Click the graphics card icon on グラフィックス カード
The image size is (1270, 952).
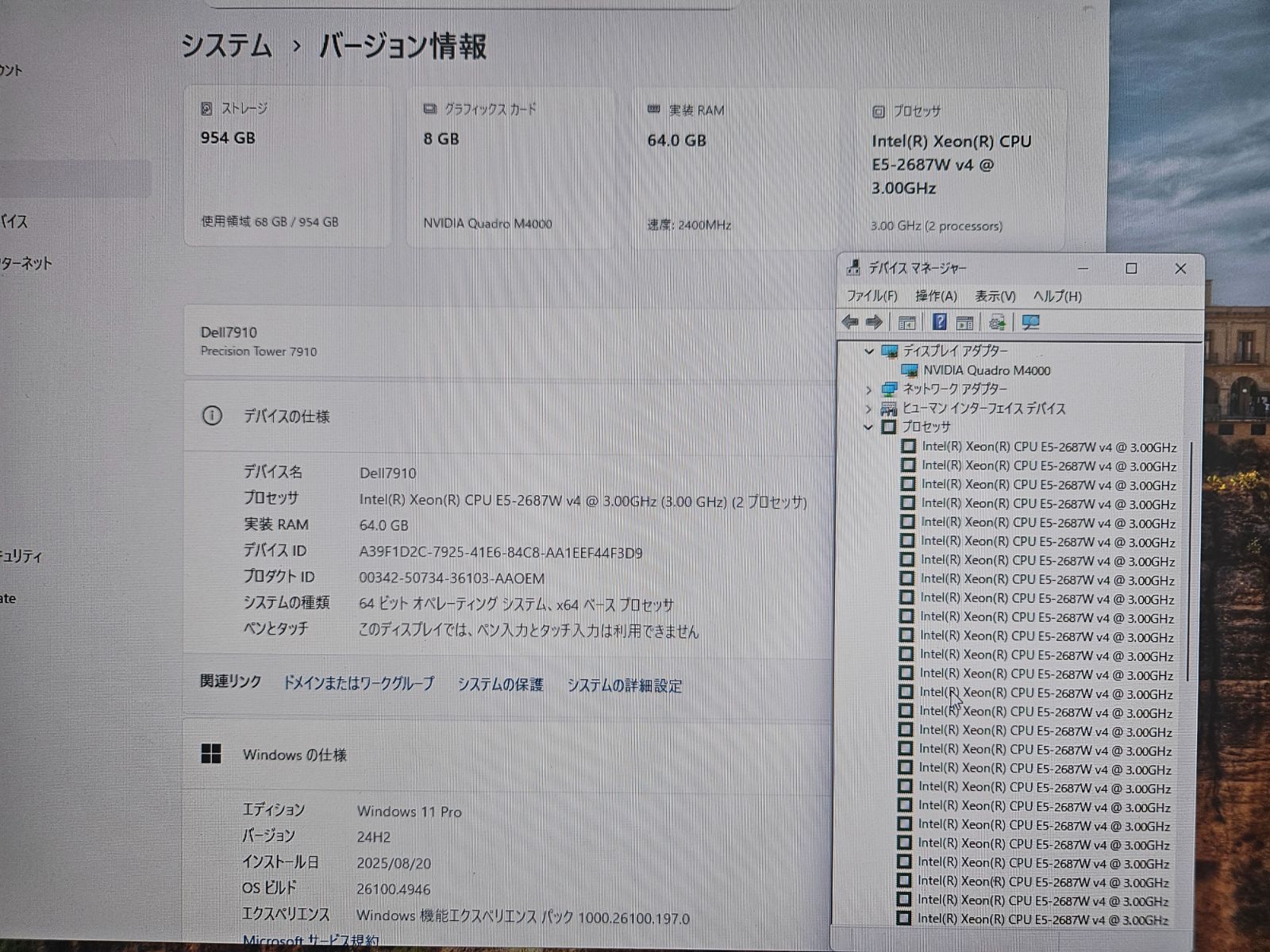click(430, 109)
